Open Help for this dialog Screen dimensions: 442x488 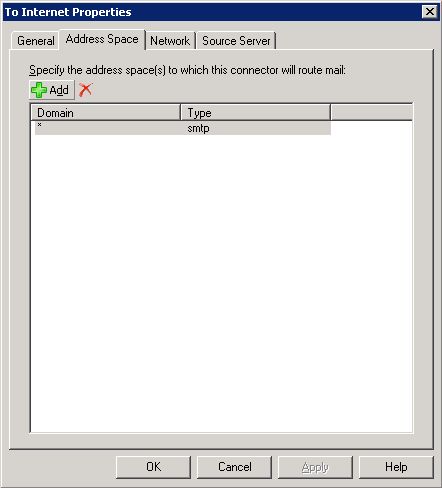click(x=396, y=467)
